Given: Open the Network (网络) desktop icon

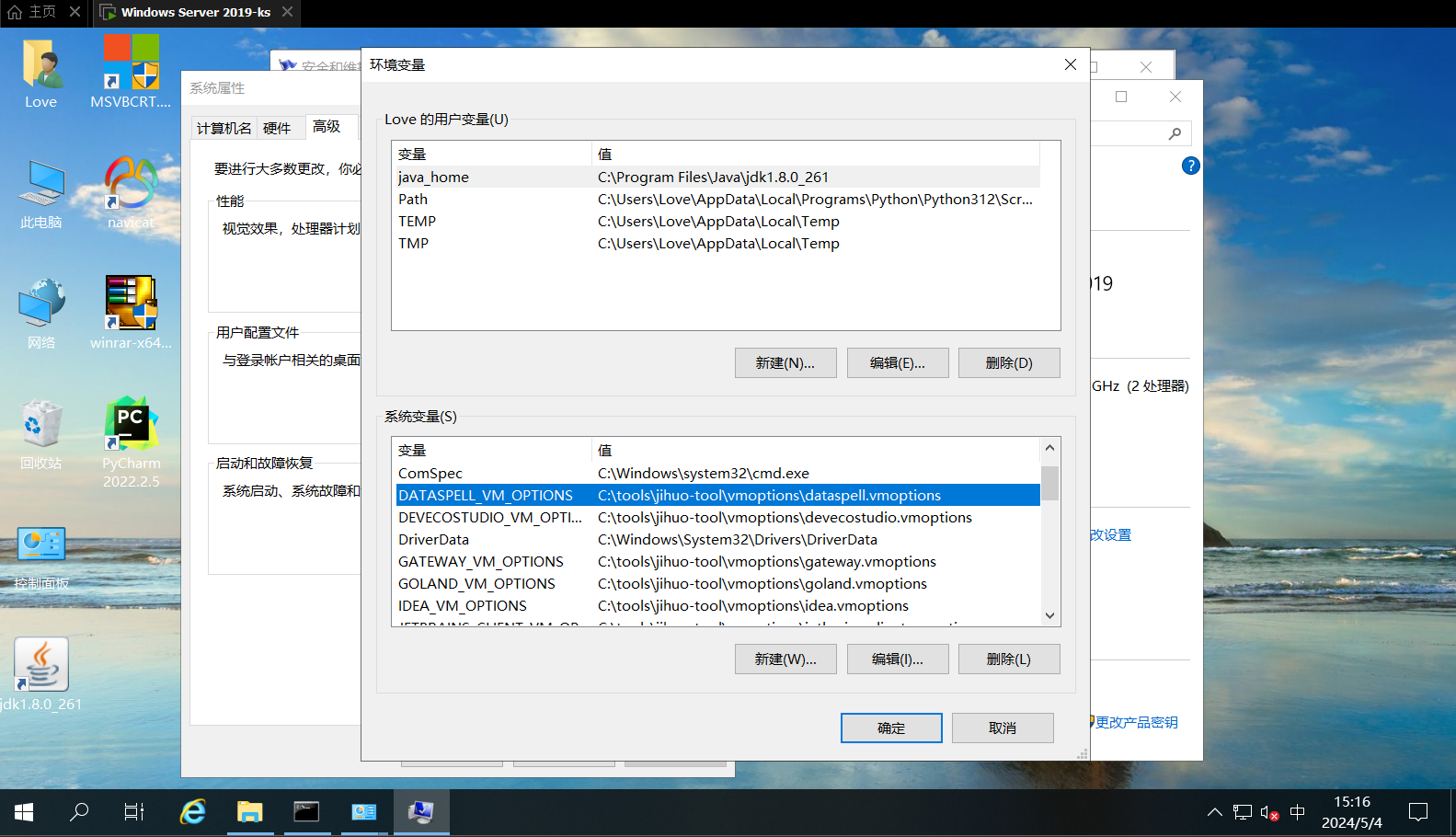Looking at the screenshot, I should [x=41, y=314].
